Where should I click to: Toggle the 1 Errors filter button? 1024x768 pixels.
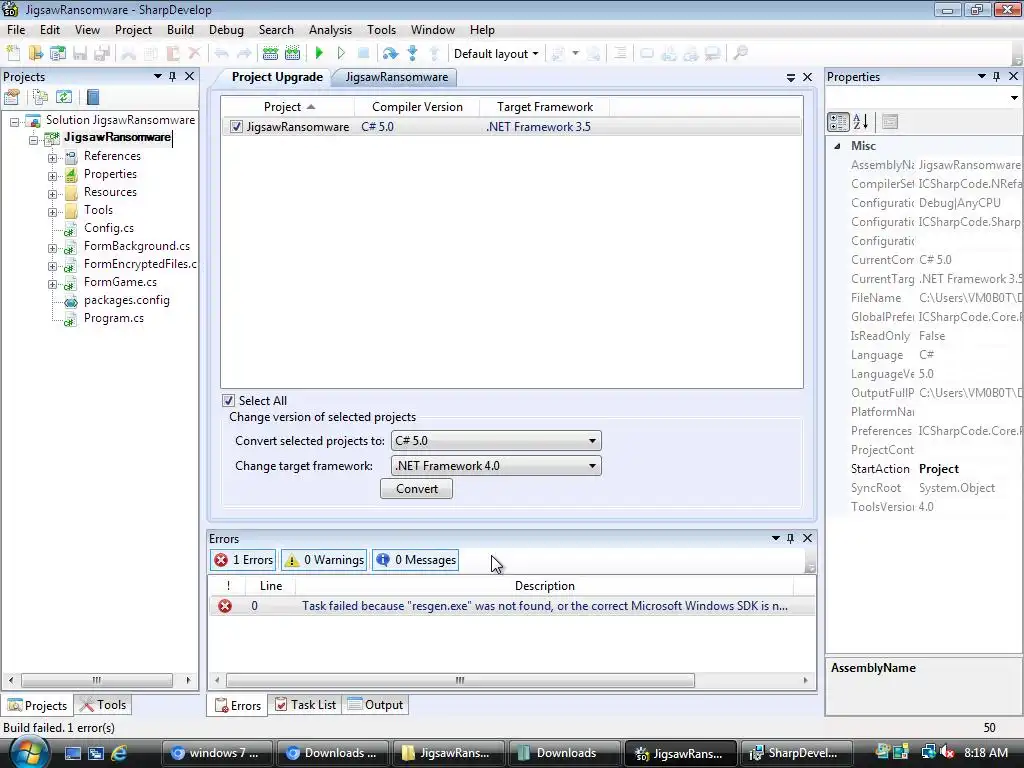[244, 560]
